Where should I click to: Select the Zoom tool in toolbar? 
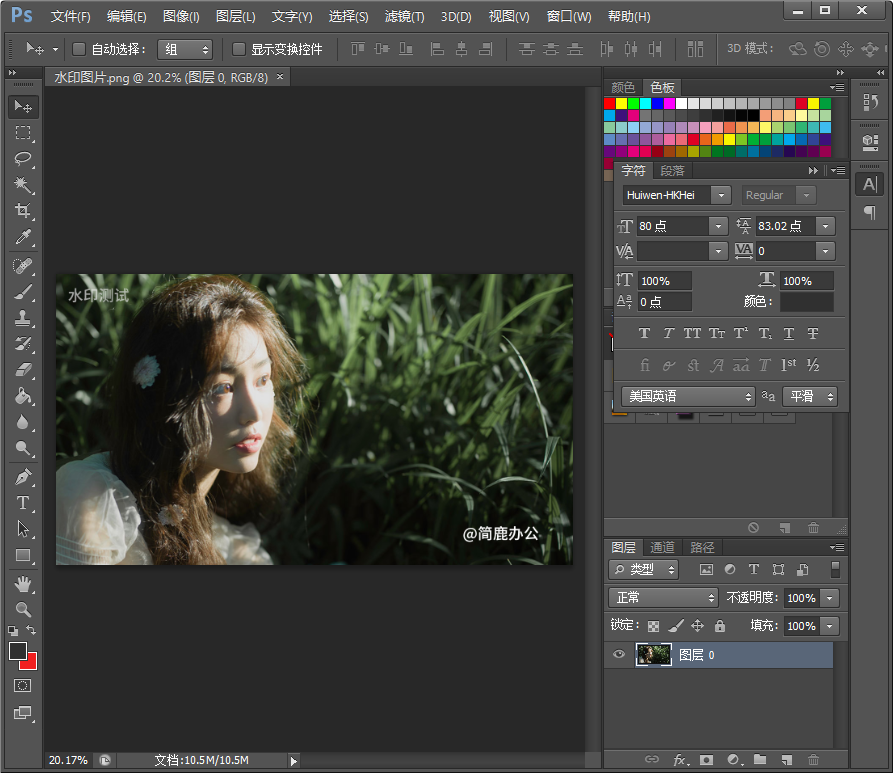click(23, 609)
